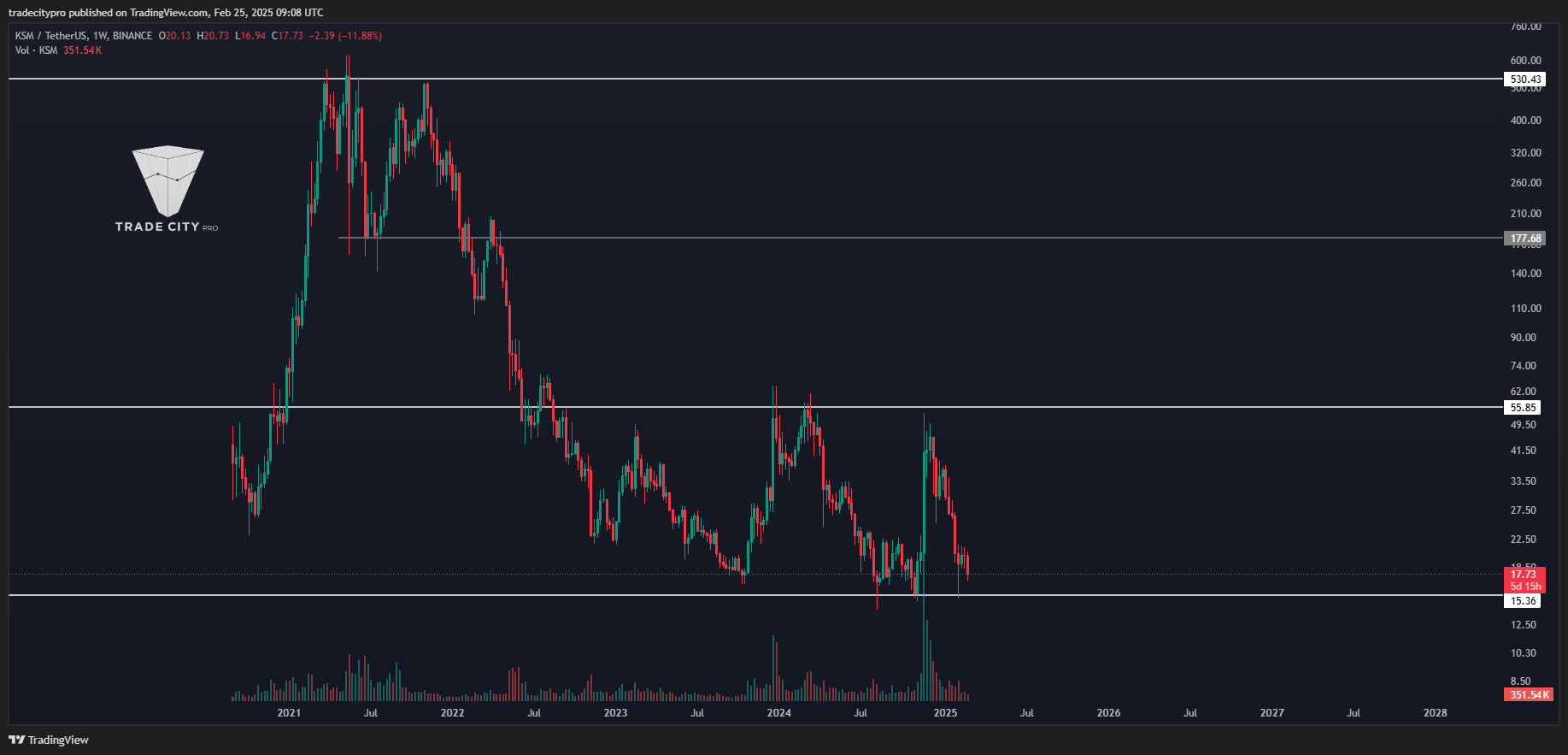Click the 530.43 price level label
Viewport: 1568px width, 755px height.
pyautogui.click(x=1525, y=80)
